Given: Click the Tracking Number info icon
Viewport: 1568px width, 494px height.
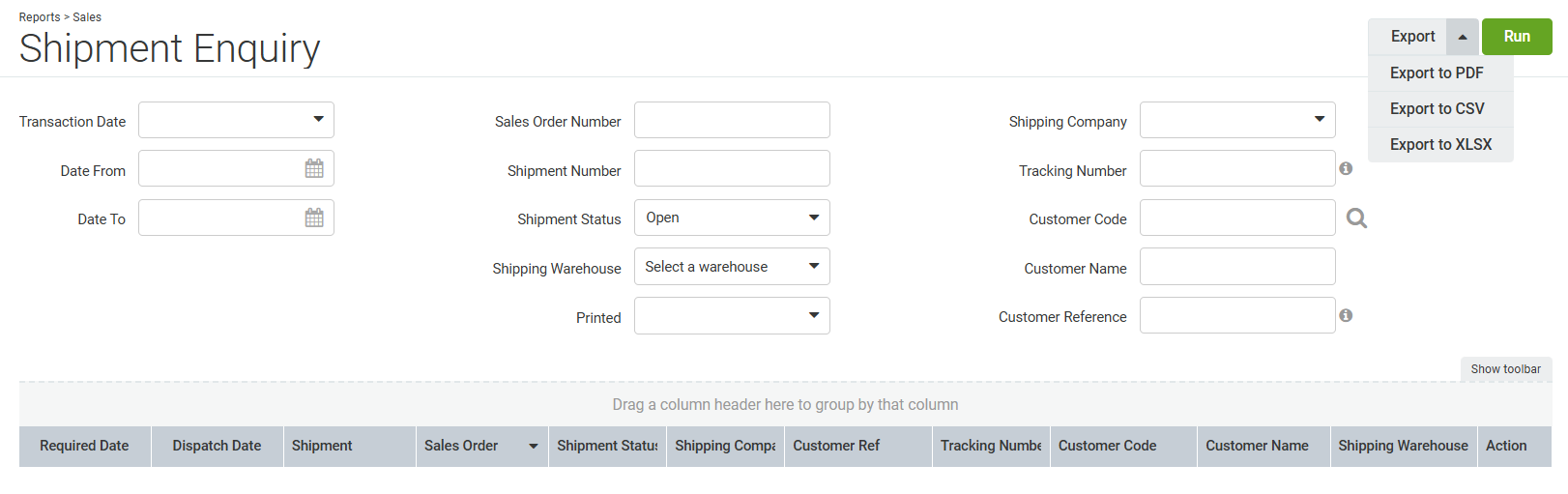Looking at the screenshot, I should 1346,168.
